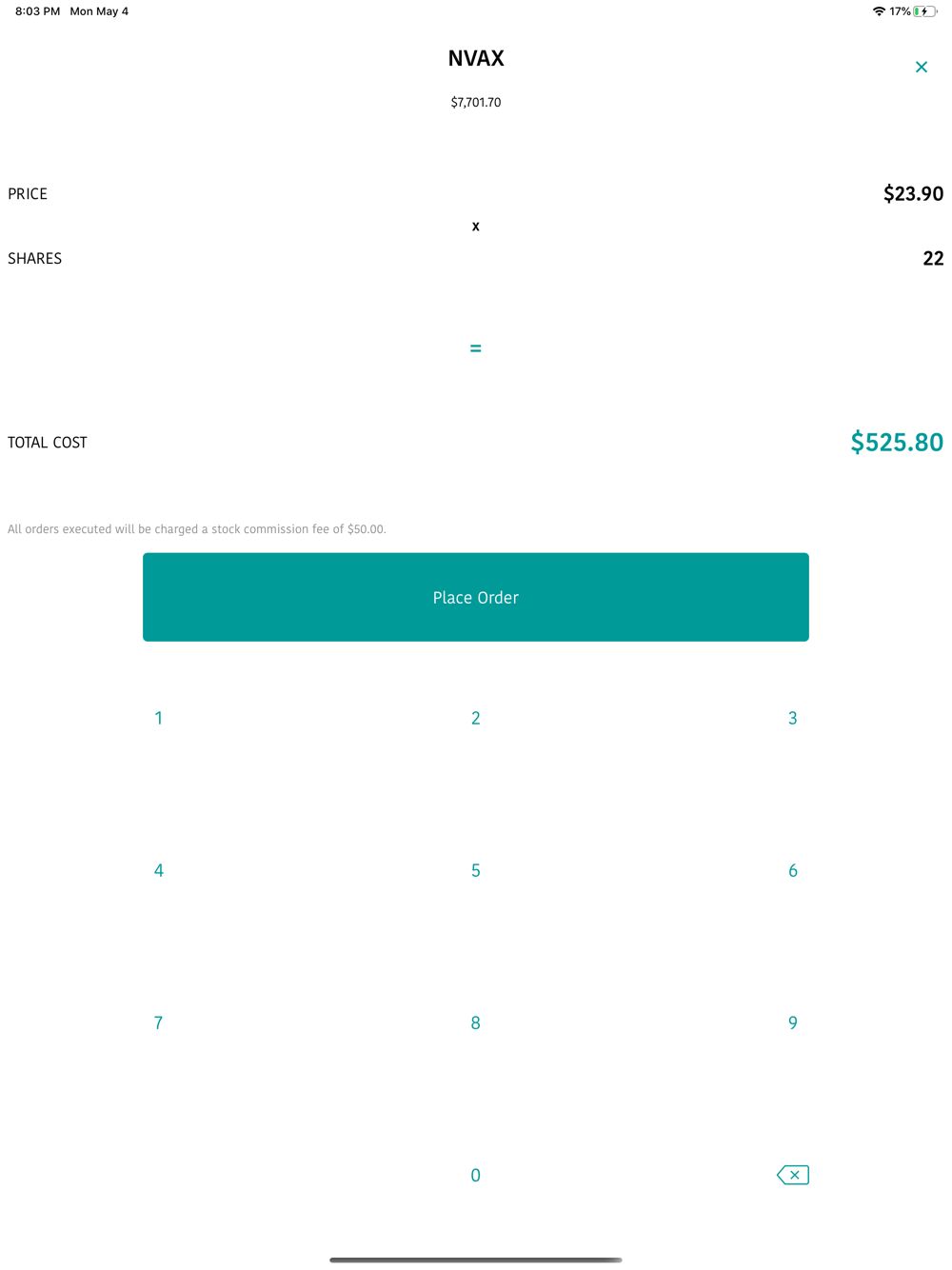
Task: Enter digit 4 using the keypad
Action: (x=159, y=870)
